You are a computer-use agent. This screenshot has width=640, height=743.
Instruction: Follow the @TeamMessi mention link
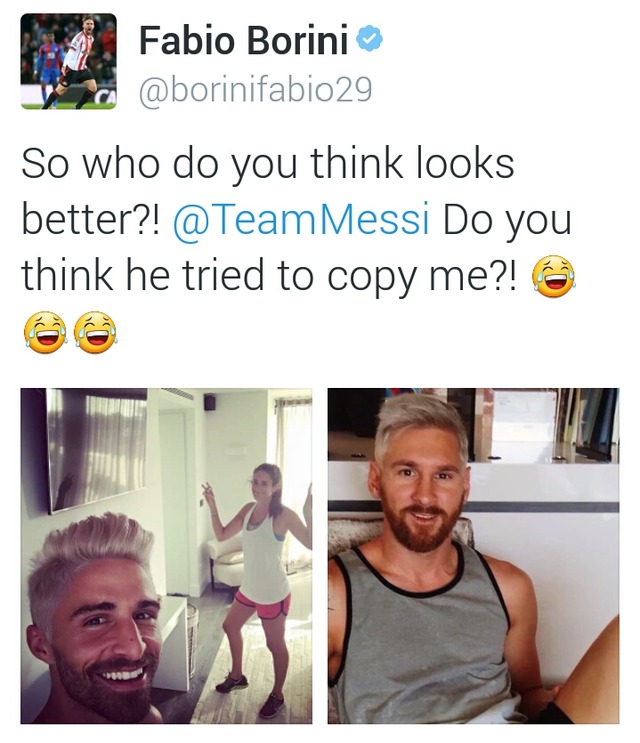[x=301, y=219]
